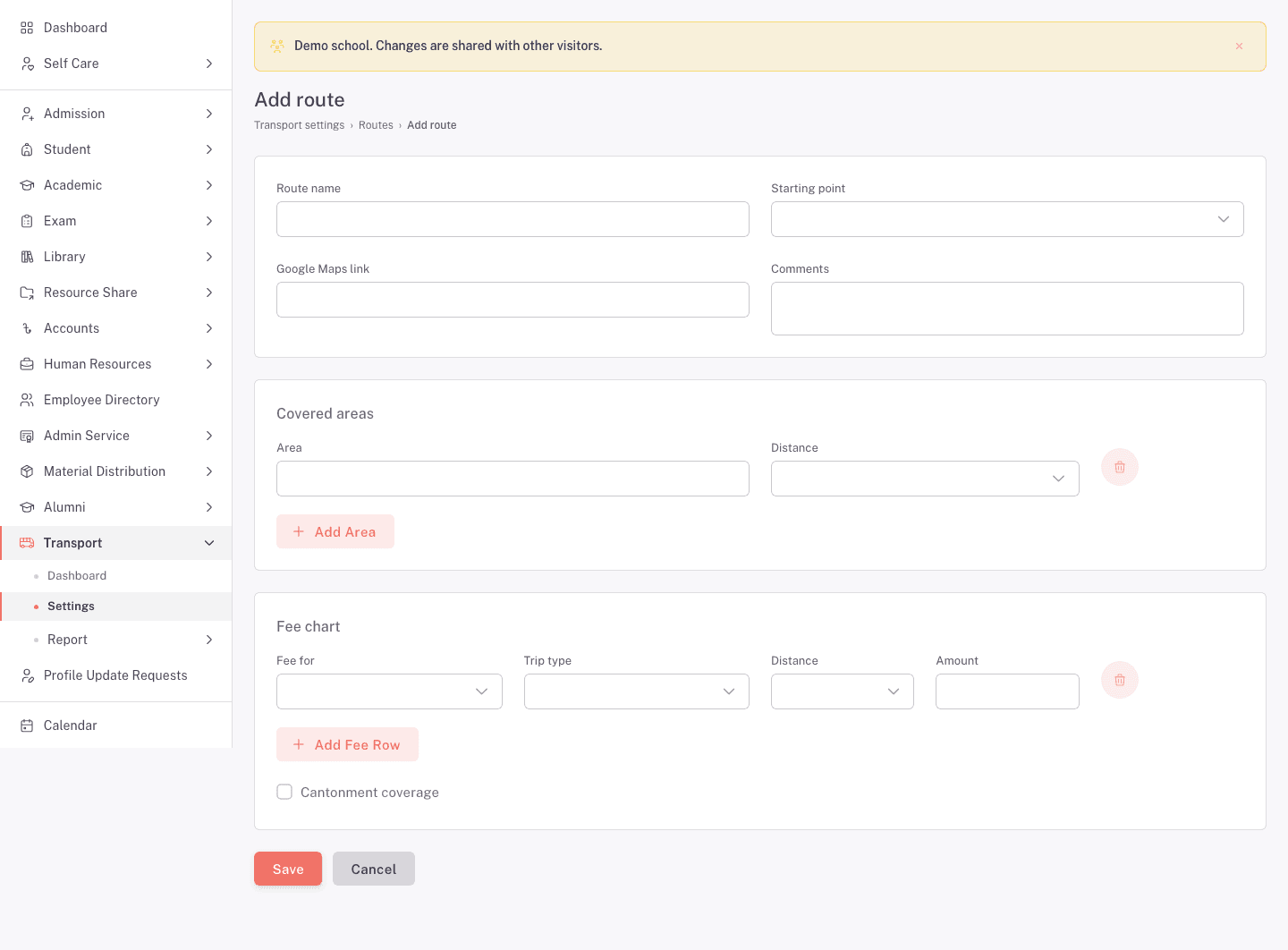The height and width of the screenshot is (950, 1288).
Task: Delete the covered area row with trash icon
Action: click(1120, 467)
